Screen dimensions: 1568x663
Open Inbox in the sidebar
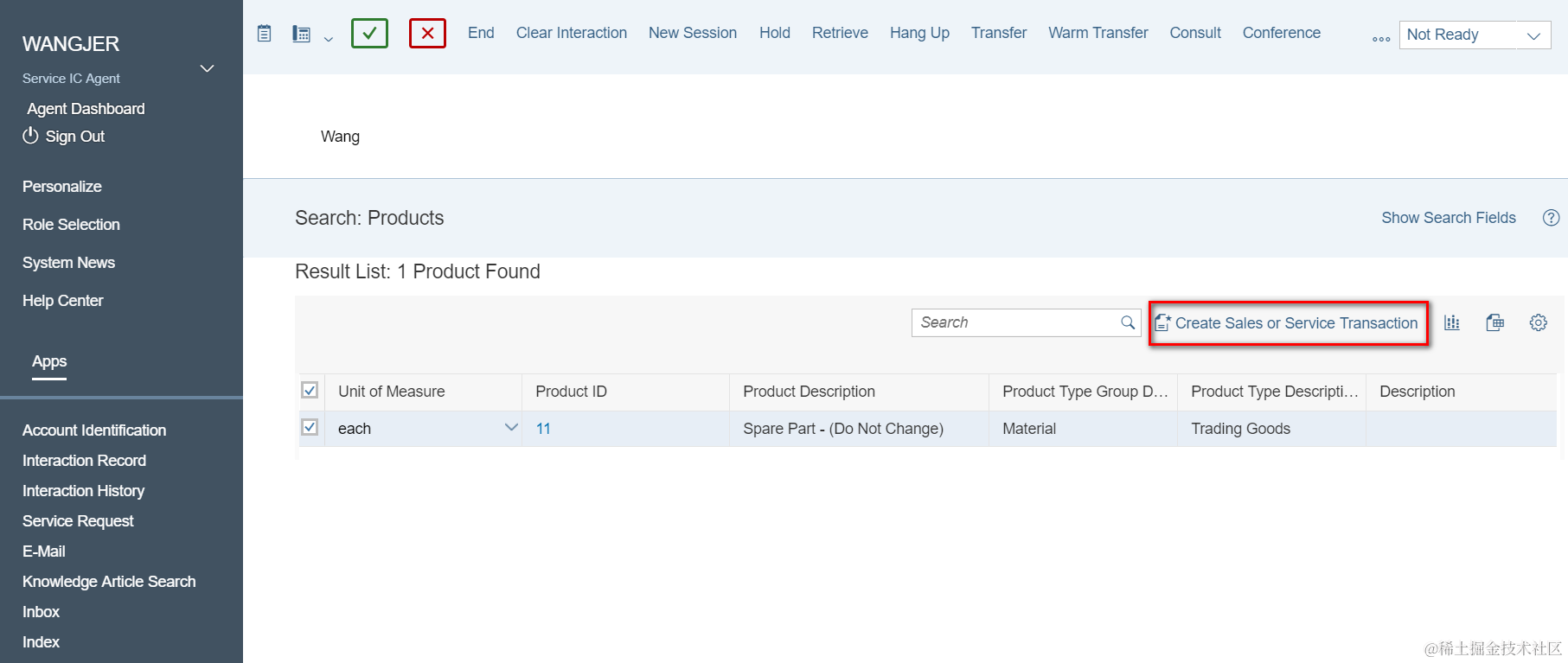pyautogui.click(x=41, y=612)
